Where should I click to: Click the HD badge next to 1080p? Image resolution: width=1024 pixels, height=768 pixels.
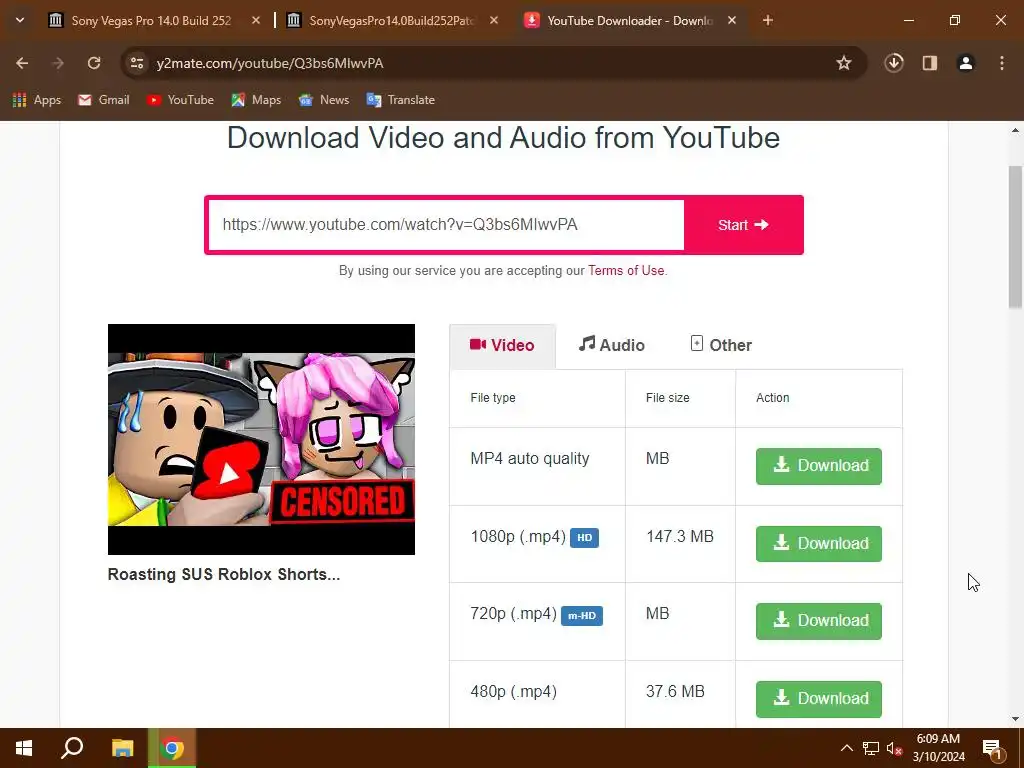[584, 537]
